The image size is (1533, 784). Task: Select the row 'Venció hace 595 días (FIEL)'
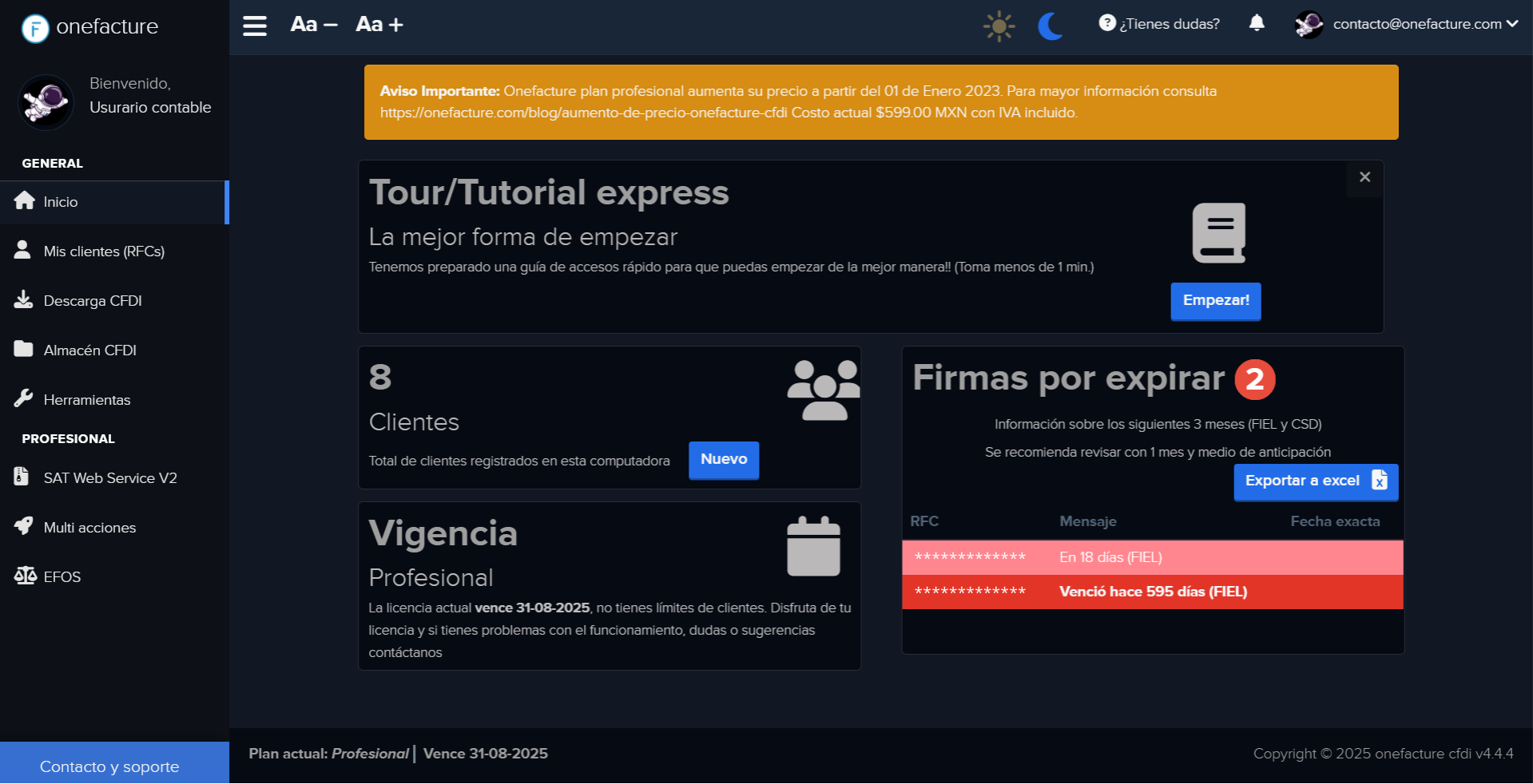(1153, 592)
